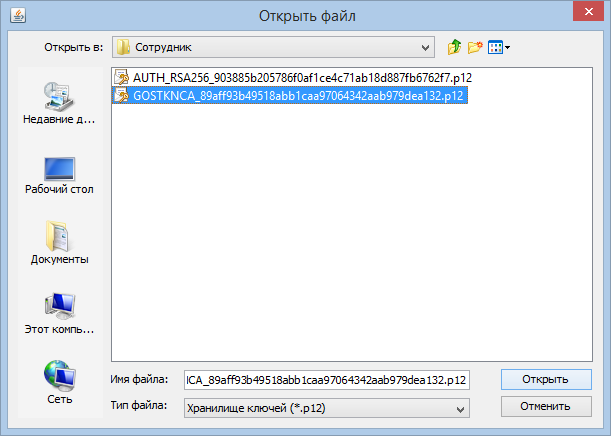This screenshot has width=611, height=436.
Task: Expand the Сотрудник folder dropdown
Action: 427,47
